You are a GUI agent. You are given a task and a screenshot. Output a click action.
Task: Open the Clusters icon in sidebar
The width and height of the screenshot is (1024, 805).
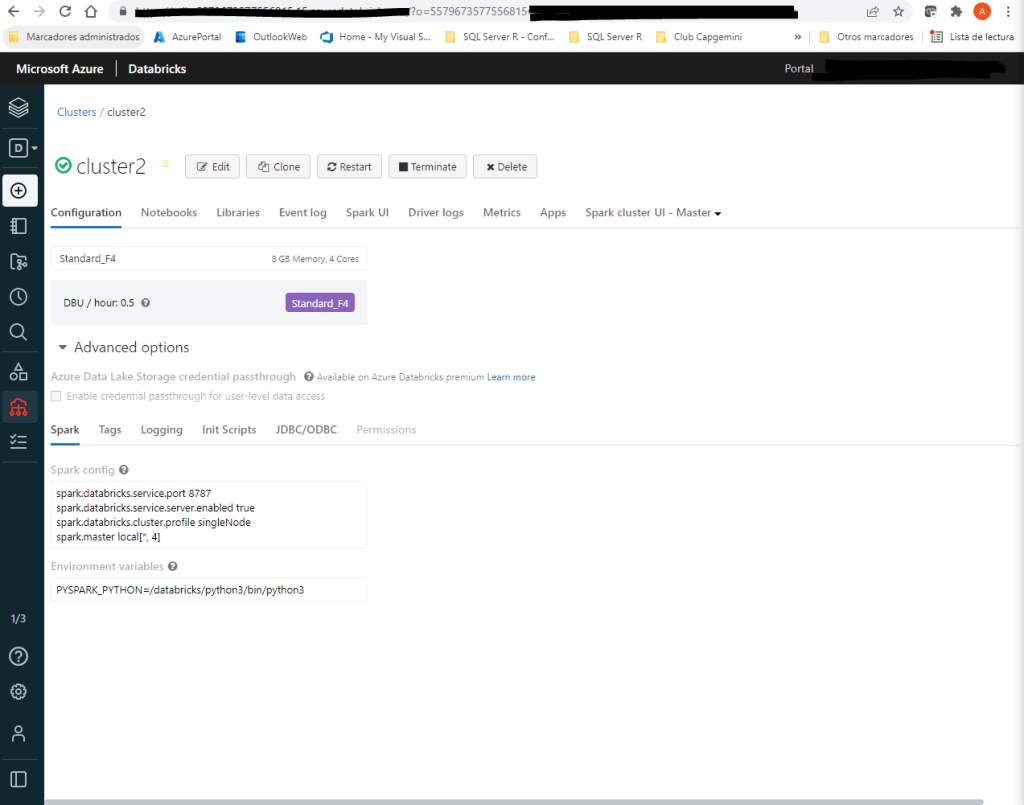[19, 407]
